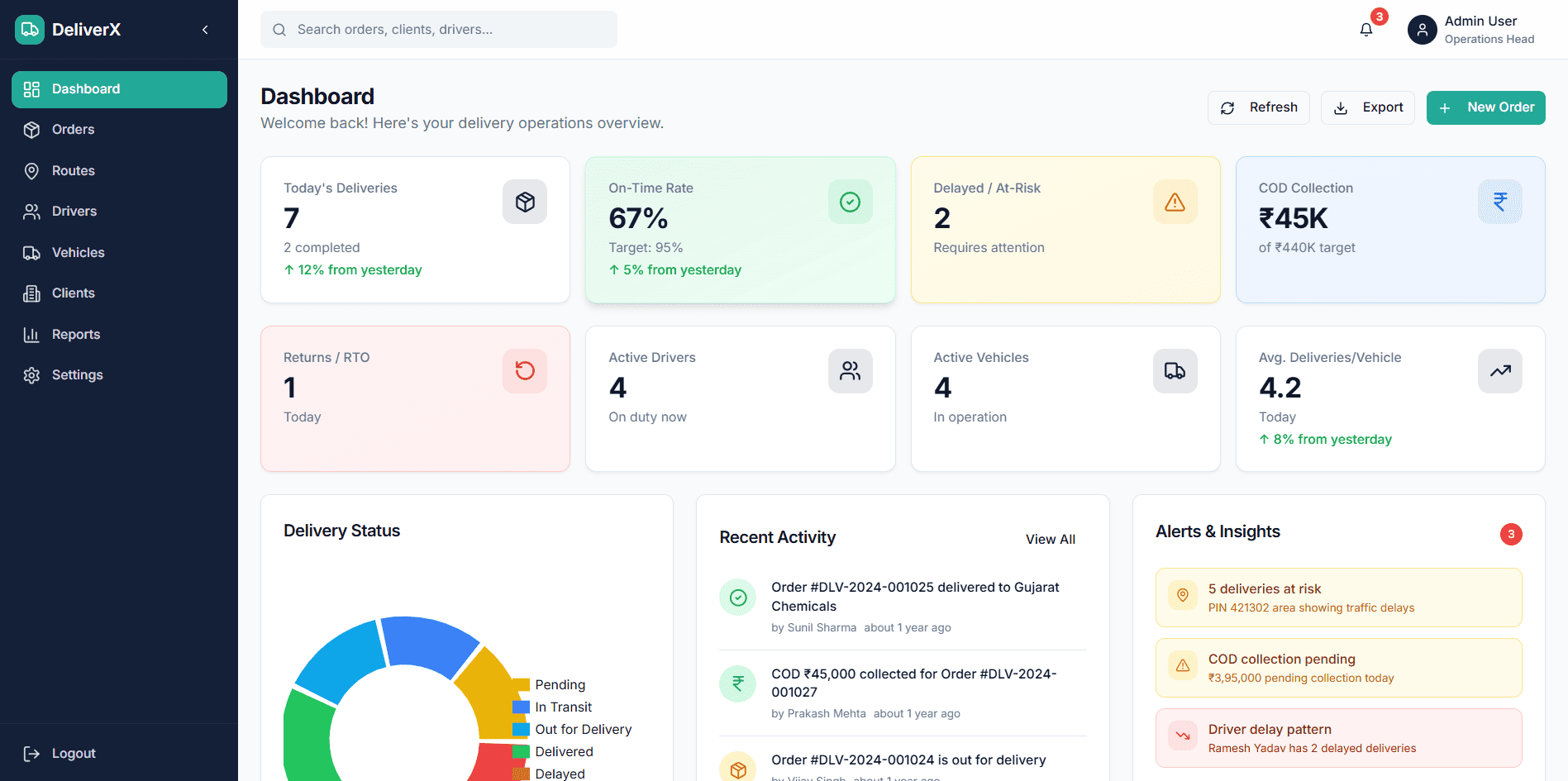The height and width of the screenshot is (781, 1568).
Task: Click the notification badge showing 3
Action: pos(1378,16)
